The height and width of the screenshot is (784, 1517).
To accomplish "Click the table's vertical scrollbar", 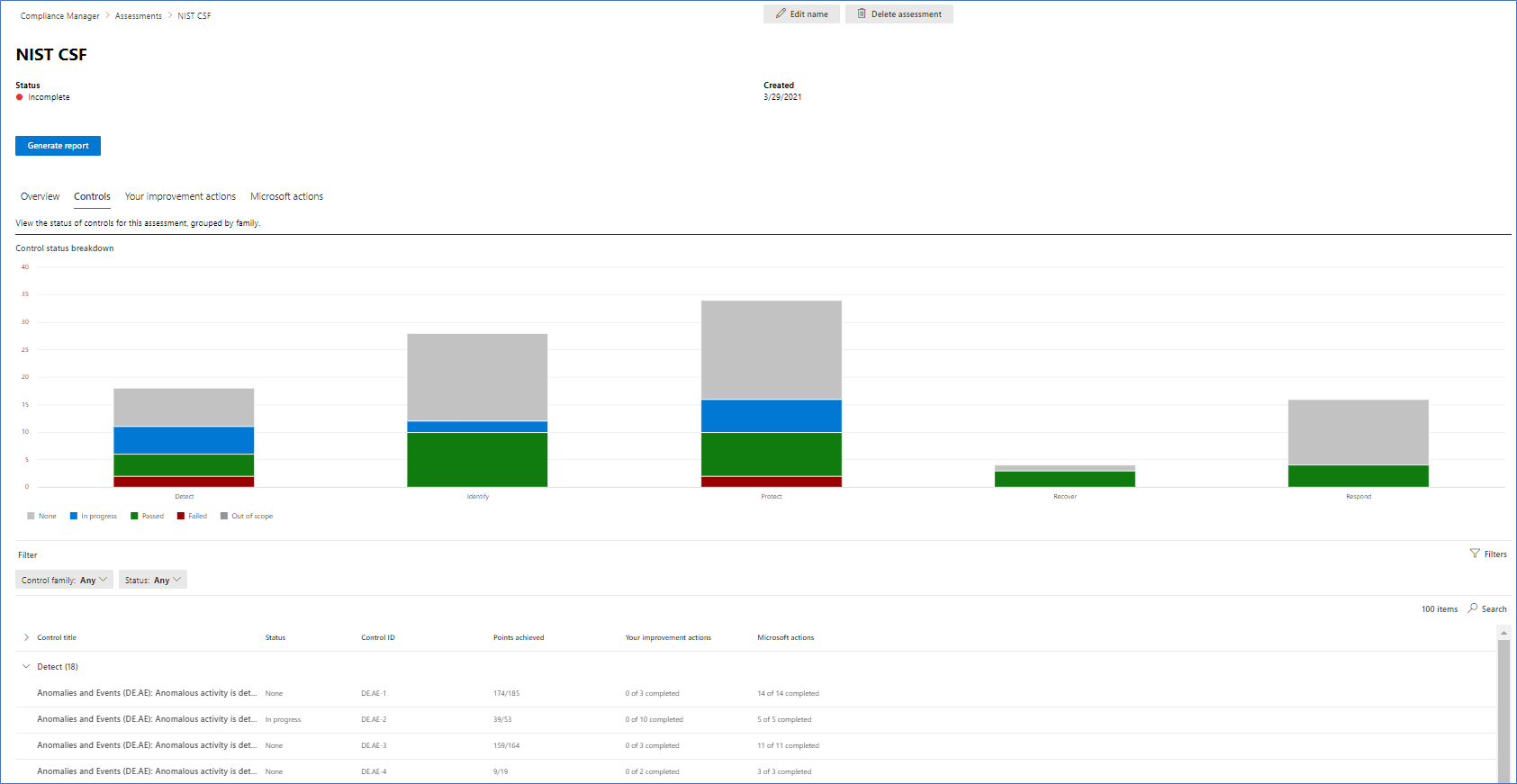I will [1503, 711].
